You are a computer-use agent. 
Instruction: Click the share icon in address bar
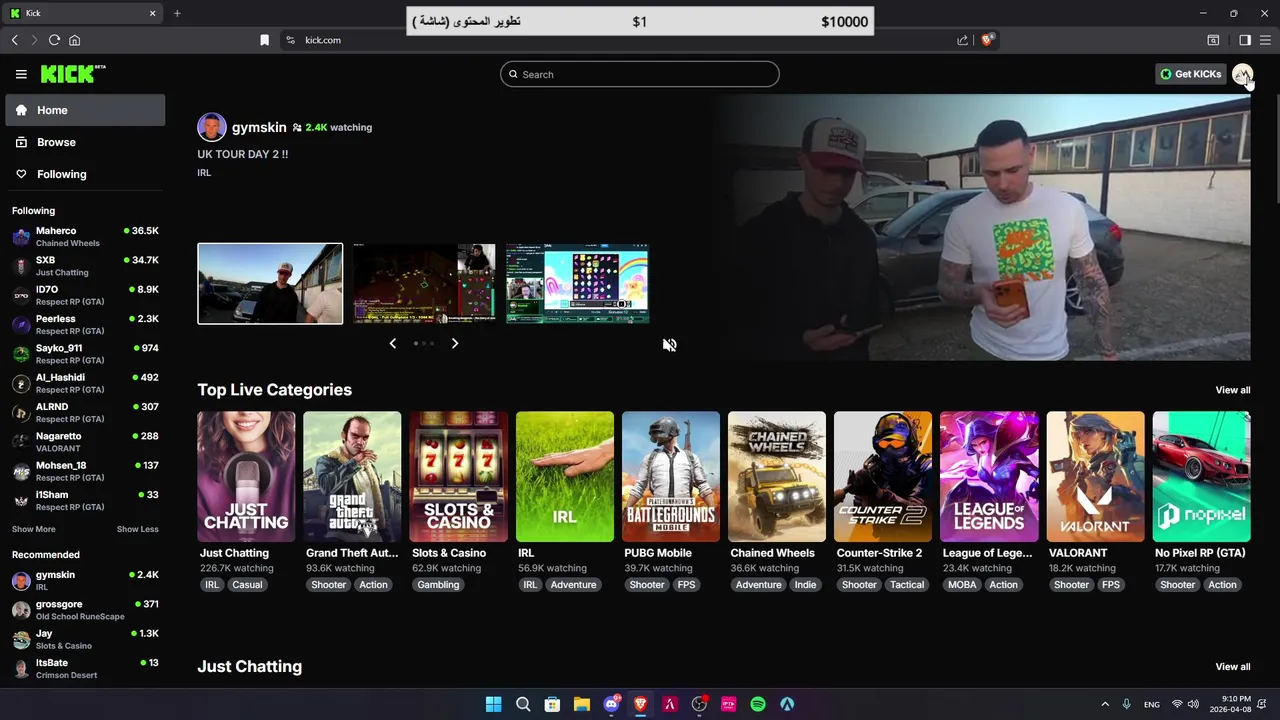962,40
